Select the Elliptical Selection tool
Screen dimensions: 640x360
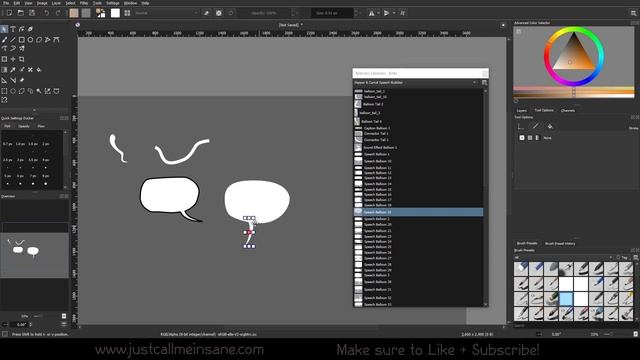click(x=13, y=91)
